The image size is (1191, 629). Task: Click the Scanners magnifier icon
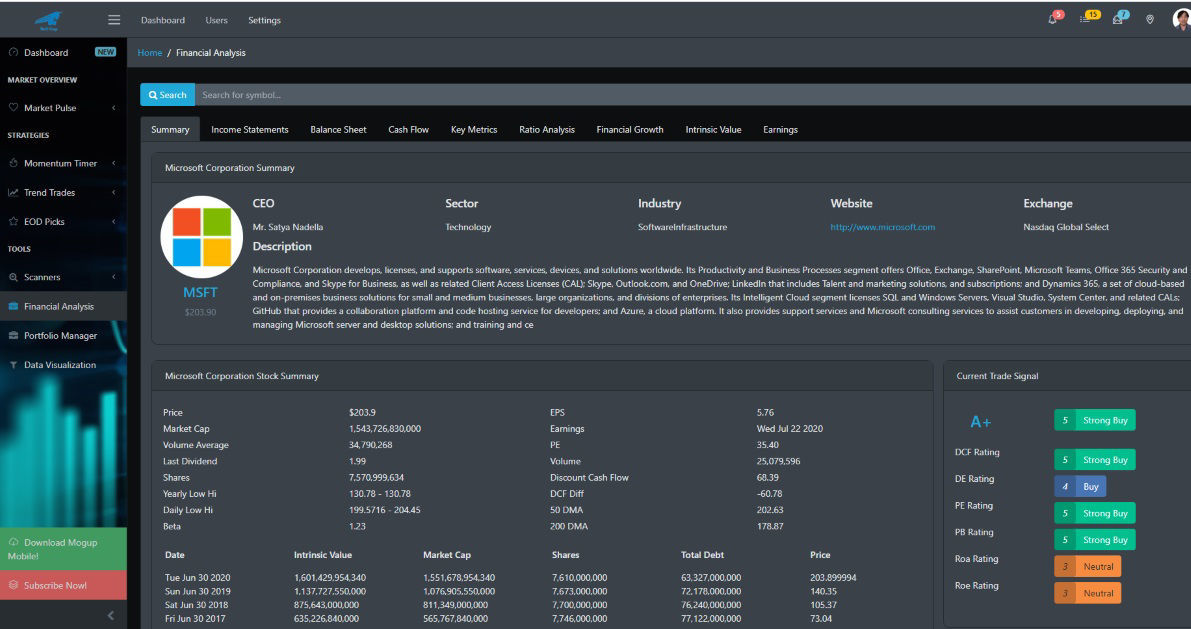(13, 277)
